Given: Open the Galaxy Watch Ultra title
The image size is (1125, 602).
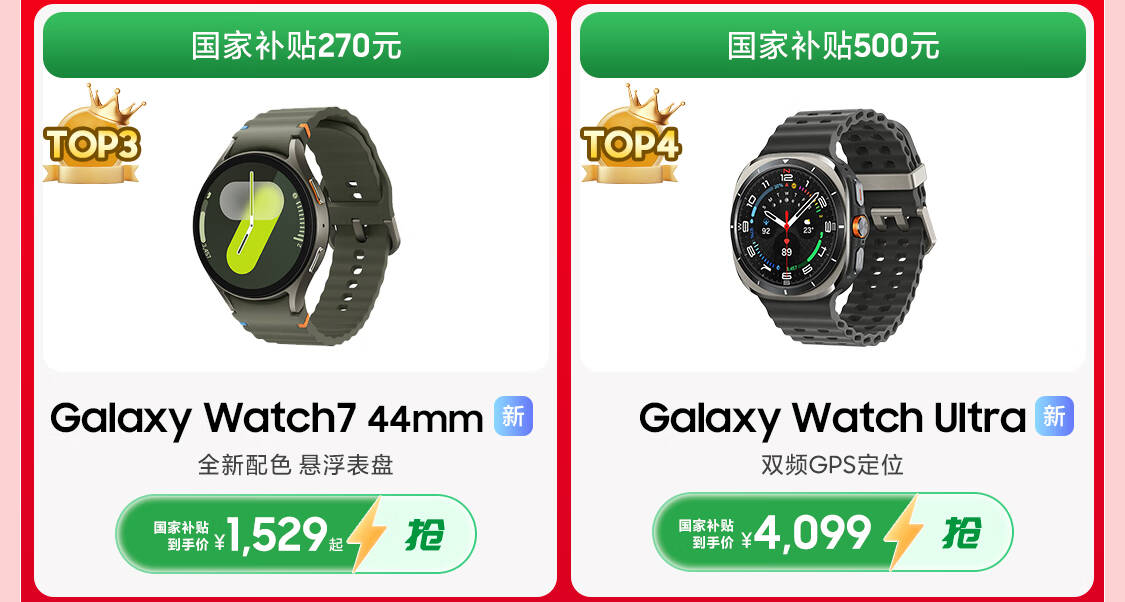Looking at the screenshot, I should click(832, 418).
